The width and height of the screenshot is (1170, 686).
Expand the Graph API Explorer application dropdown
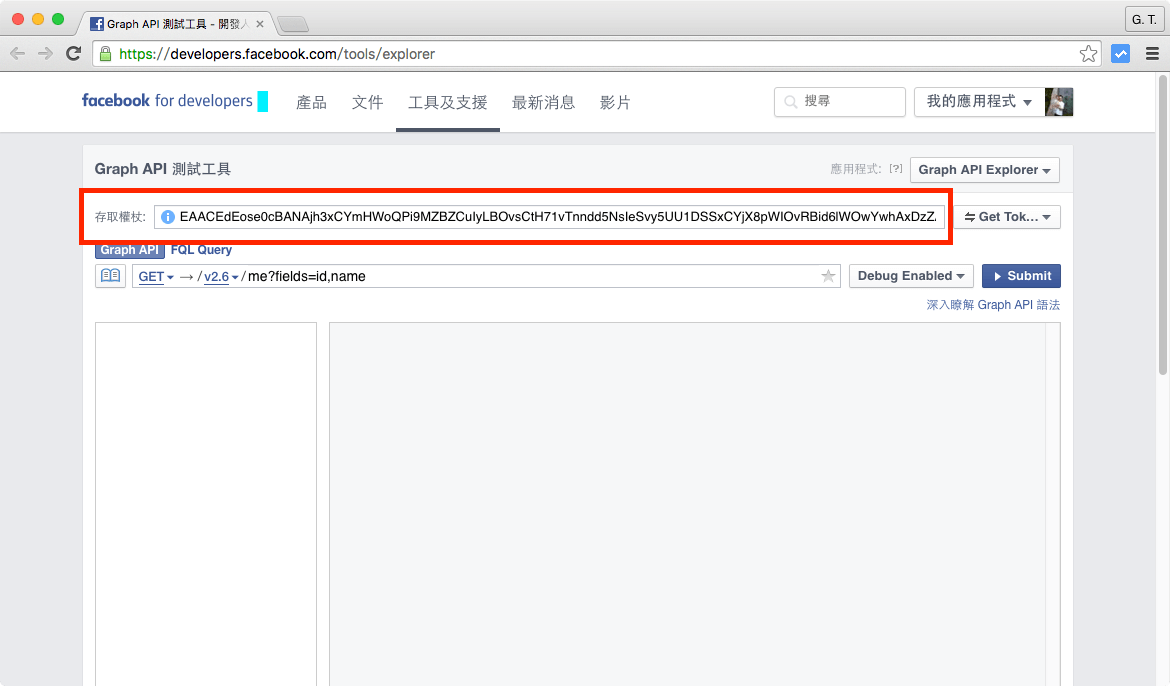[984, 170]
